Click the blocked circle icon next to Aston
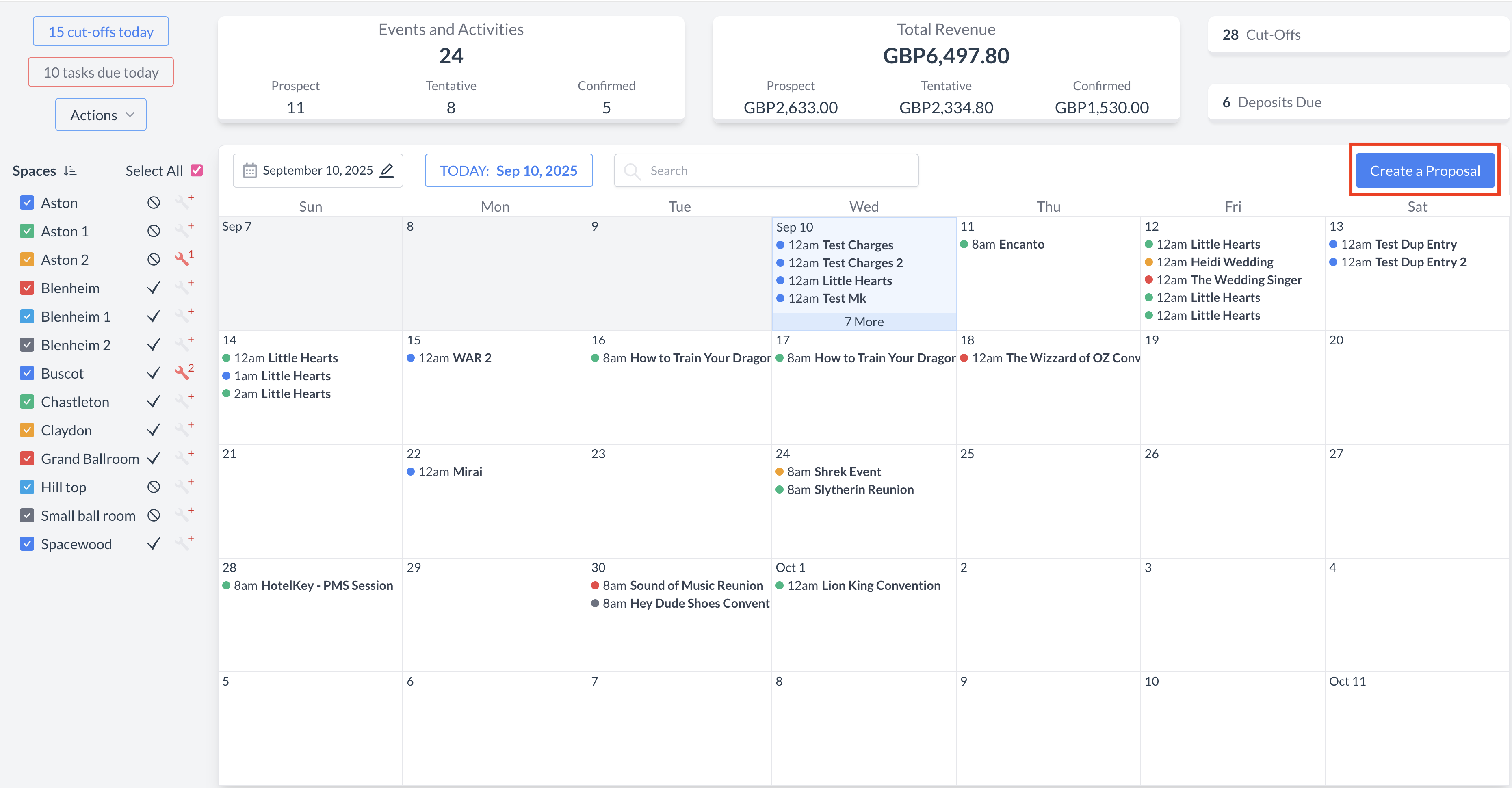Screen dimensions: 1512x788 153,202
